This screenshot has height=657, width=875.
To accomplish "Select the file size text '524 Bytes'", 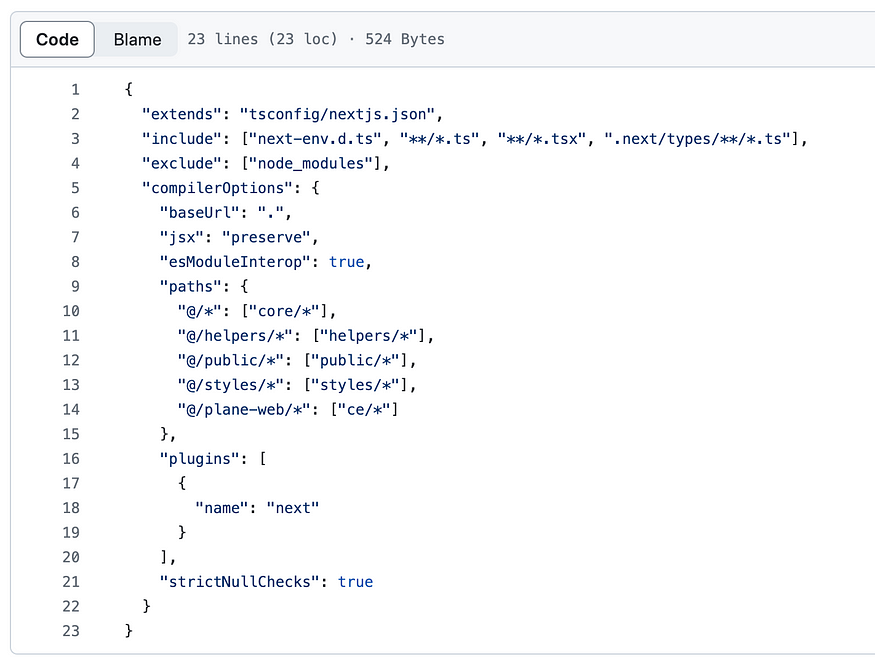I will click(405, 39).
